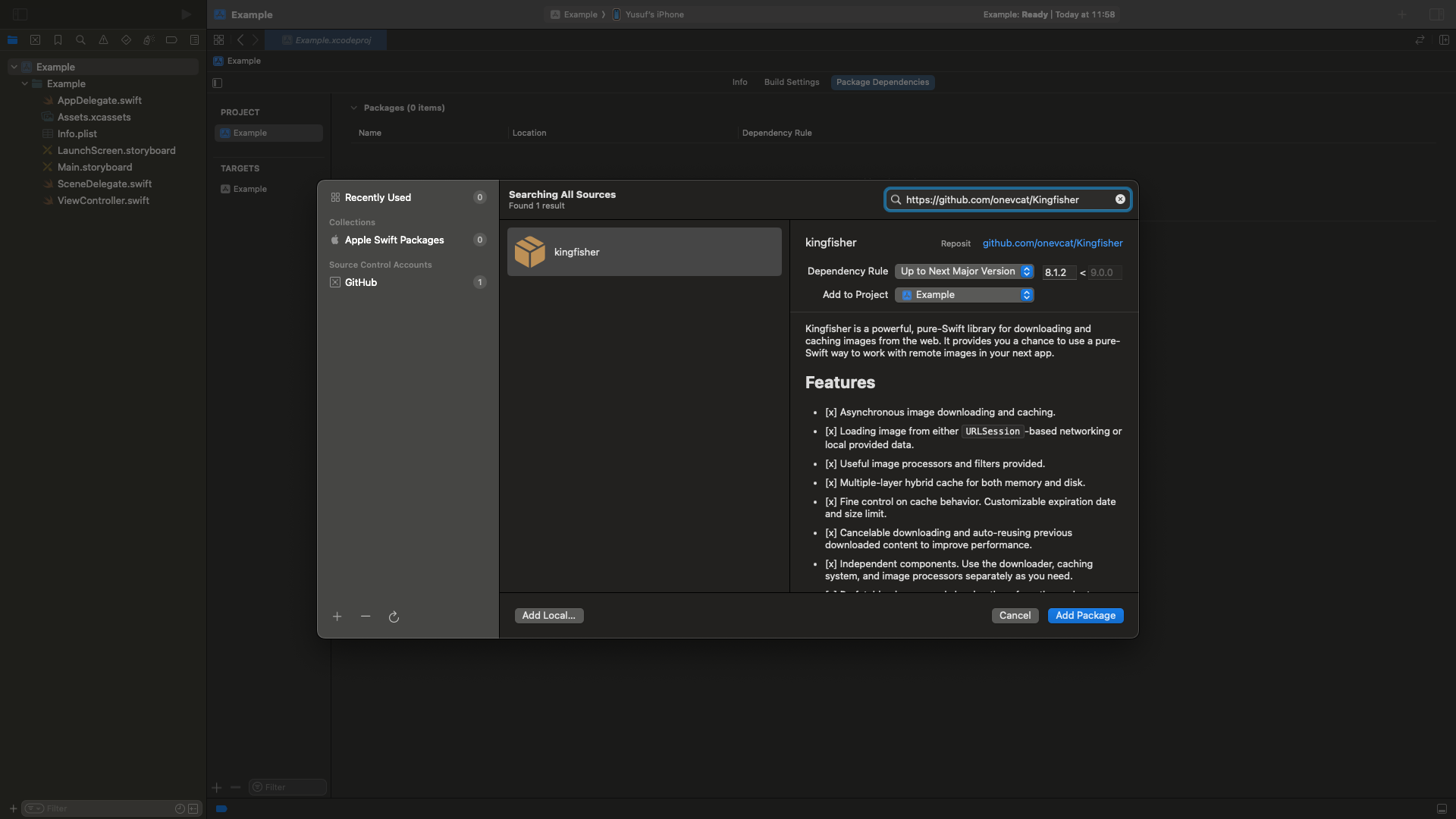The width and height of the screenshot is (1456, 819).
Task: Click the add editor split icon
Action: pos(1444,40)
